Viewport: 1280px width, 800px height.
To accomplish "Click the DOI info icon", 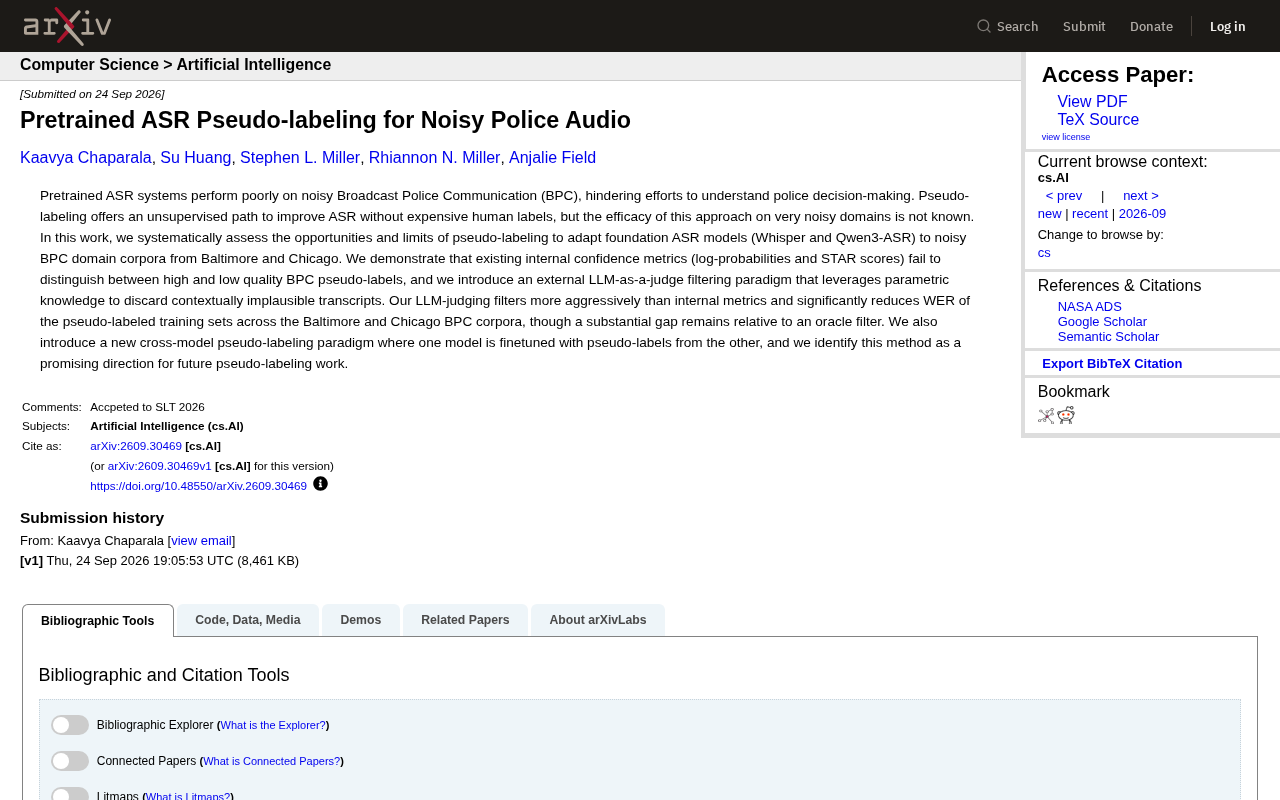I will pos(320,484).
